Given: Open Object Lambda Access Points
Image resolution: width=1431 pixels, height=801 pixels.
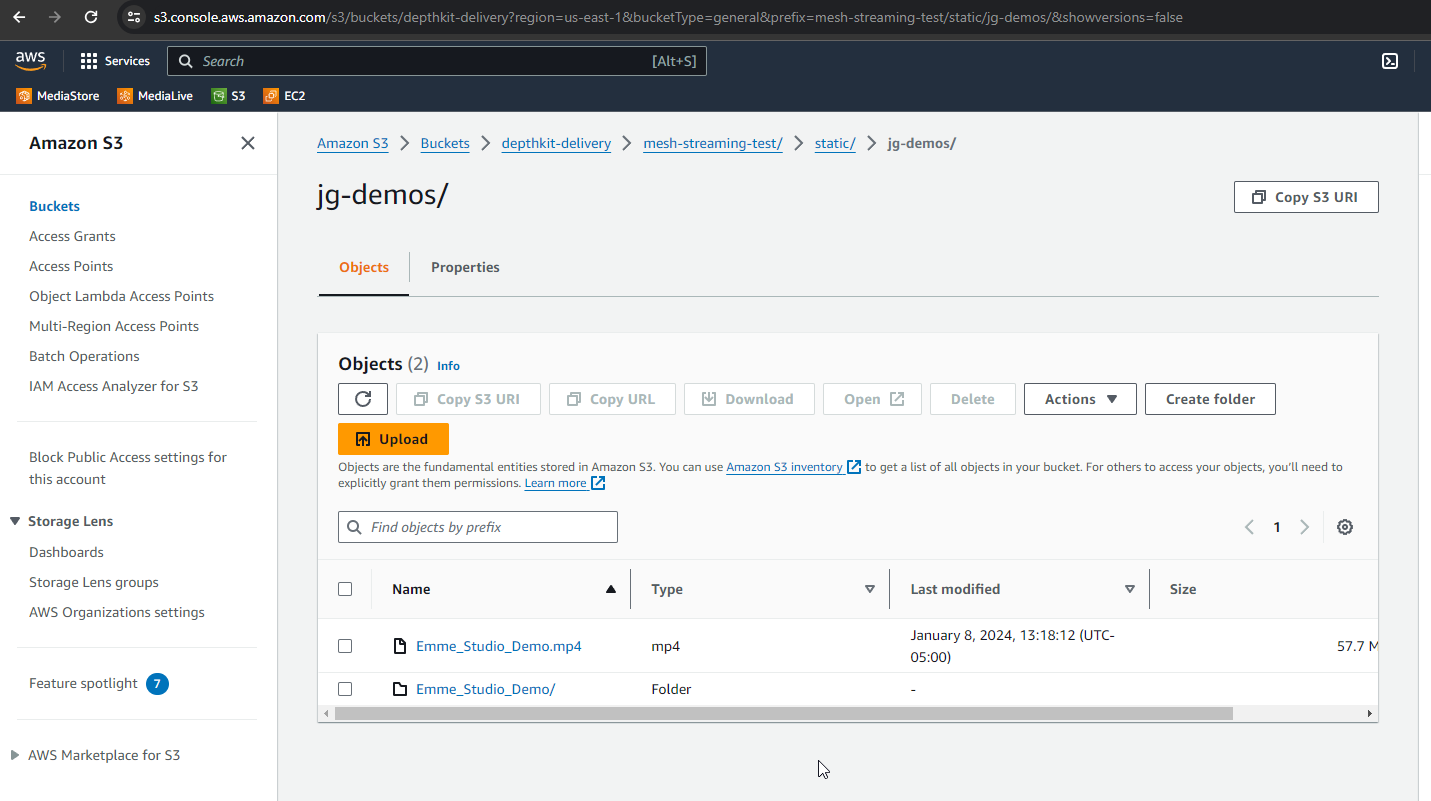Looking at the screenshot, I should click(121, 296).
